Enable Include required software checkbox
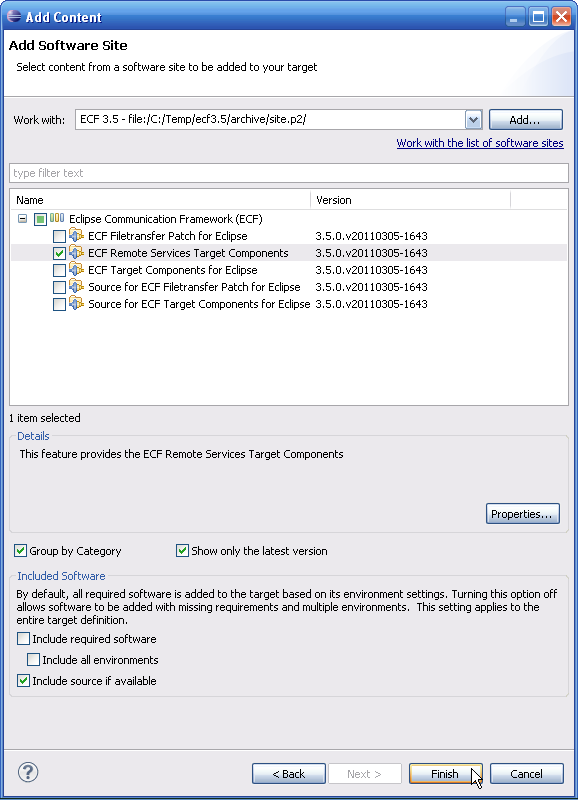578x800 pixels. tap(23, 639)
